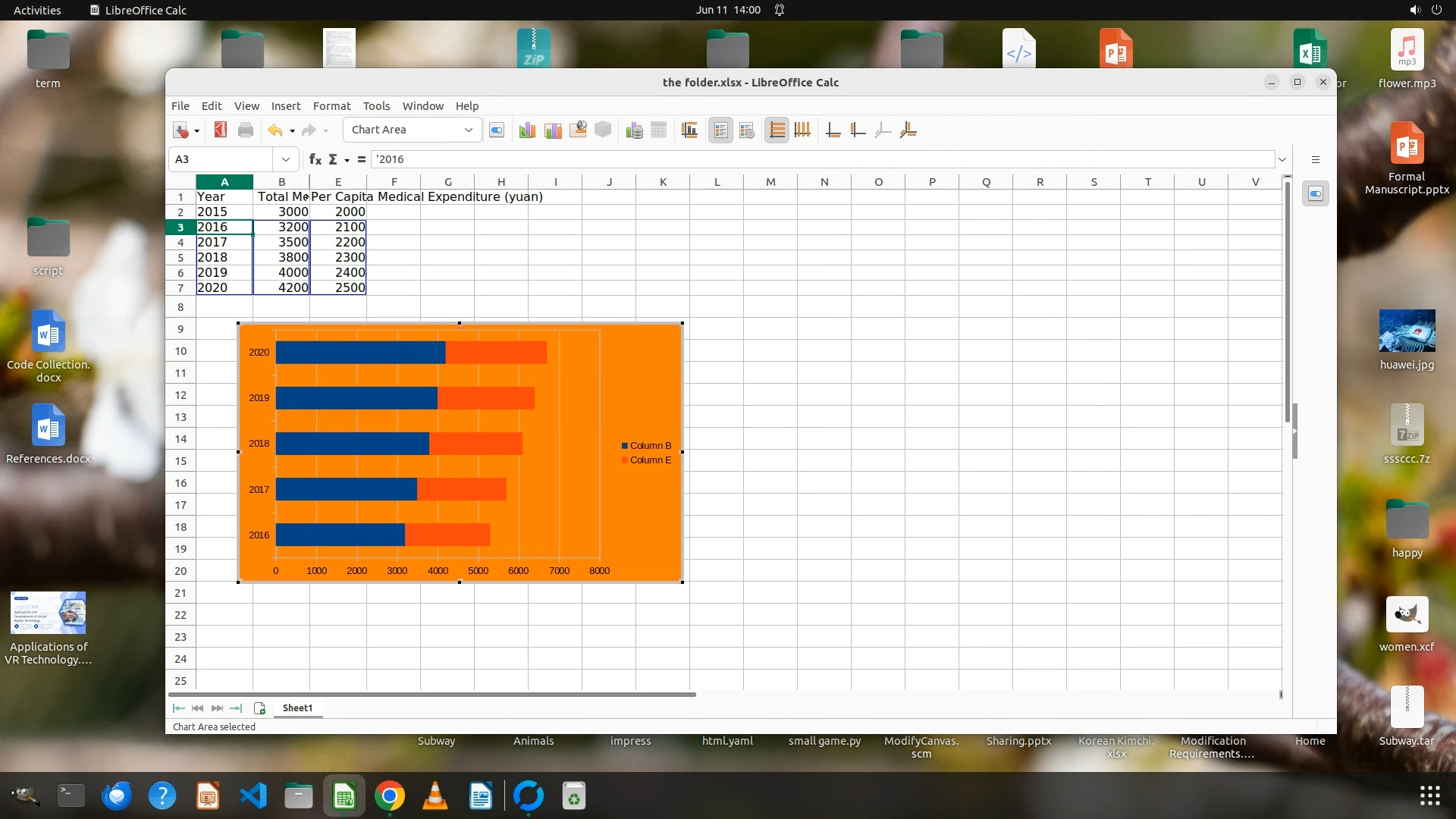
Task: Open the Insert menu
Action: [x=286, y=106]
